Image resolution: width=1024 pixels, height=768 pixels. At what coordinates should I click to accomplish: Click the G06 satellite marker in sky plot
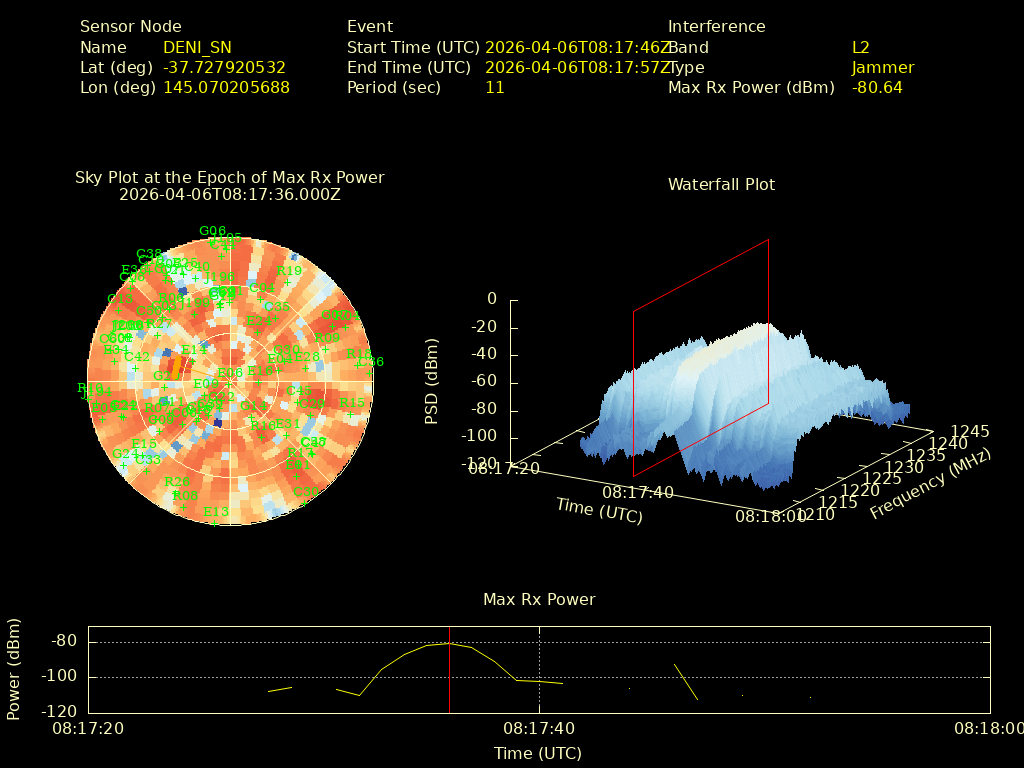(x=212, y=241)
